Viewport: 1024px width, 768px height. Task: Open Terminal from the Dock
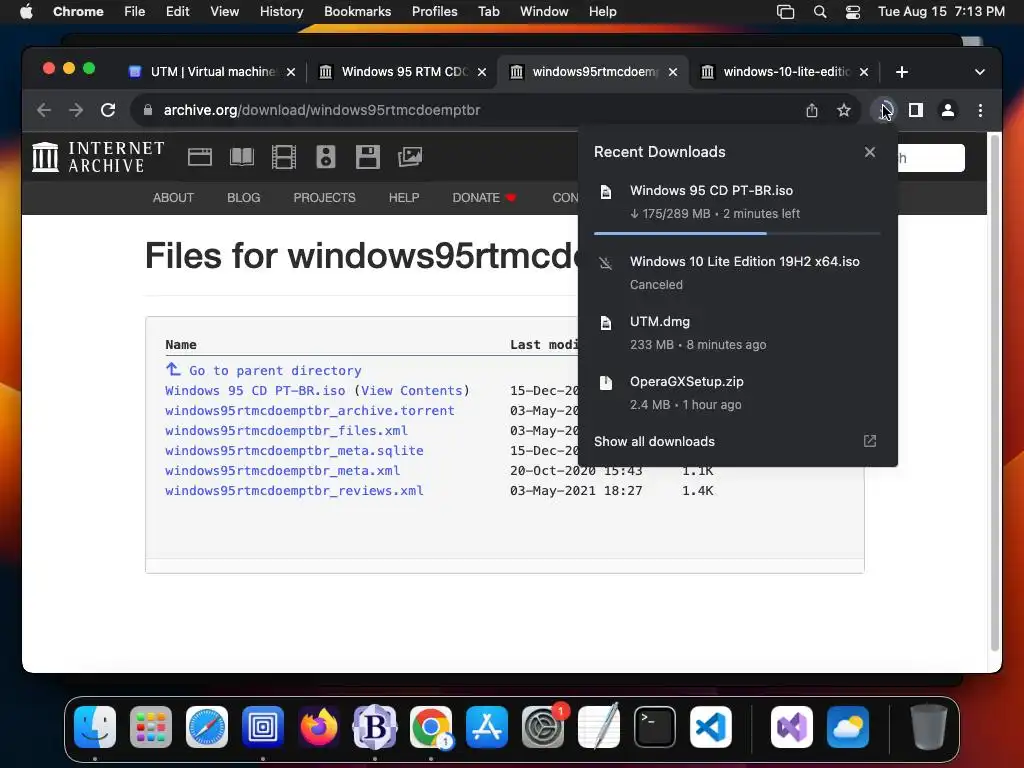point(654,727)
